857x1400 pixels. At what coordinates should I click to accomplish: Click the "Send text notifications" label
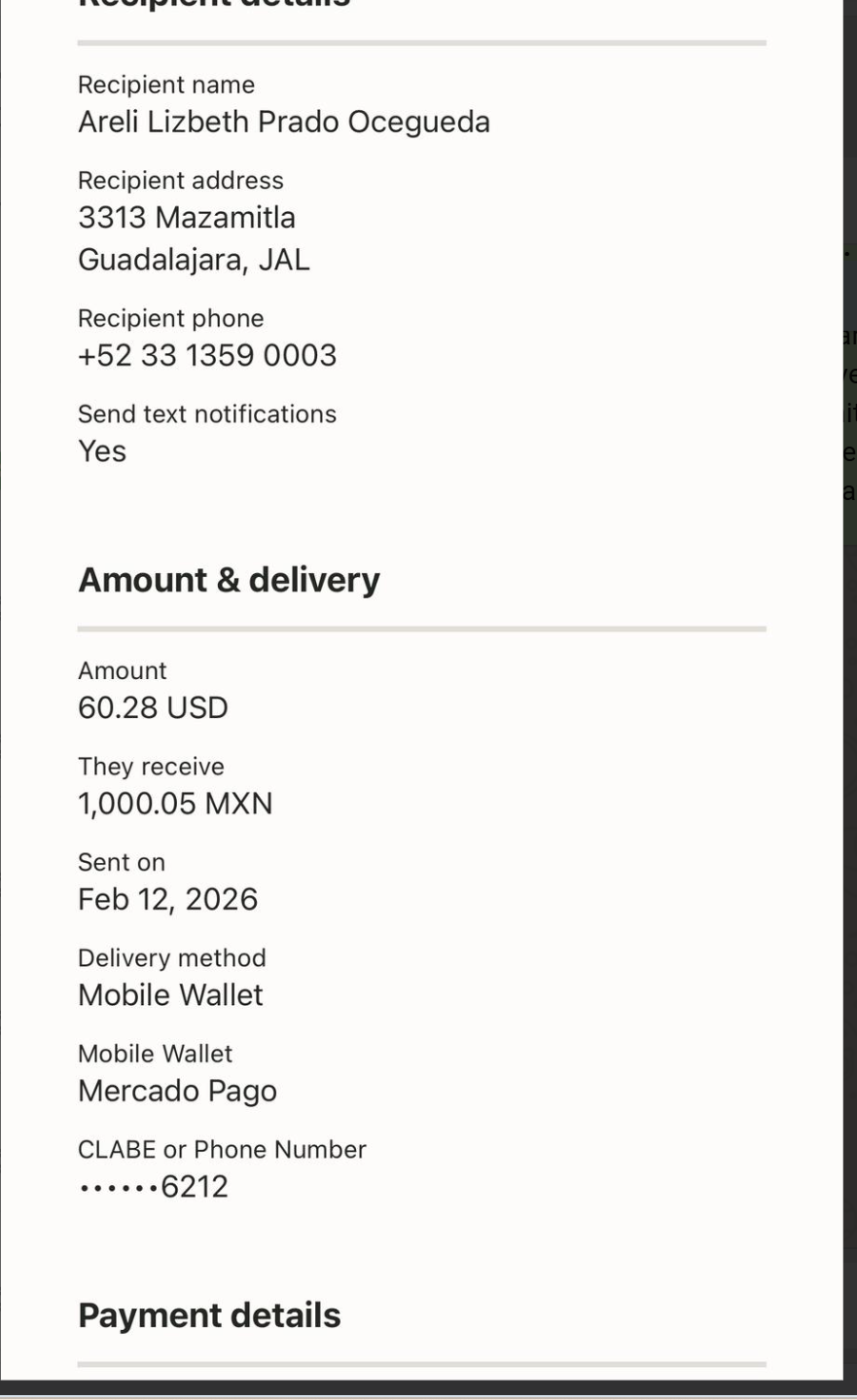coord(206,414)
